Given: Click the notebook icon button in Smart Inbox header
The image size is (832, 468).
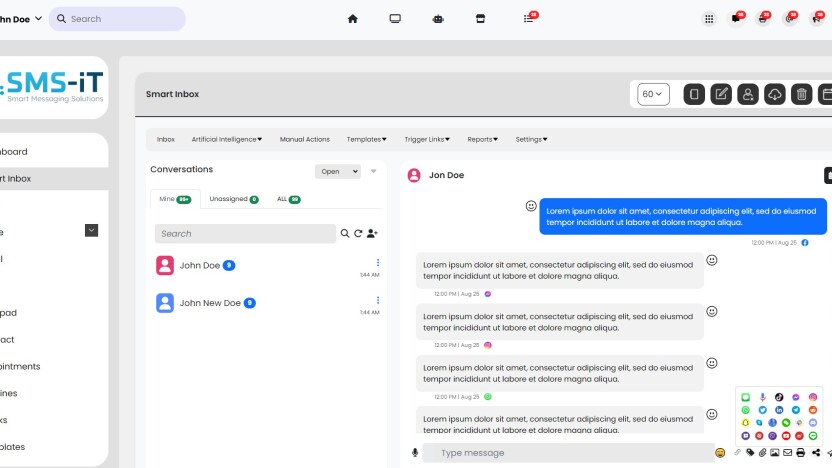Looking at the screenshot, I should [694, 94].
